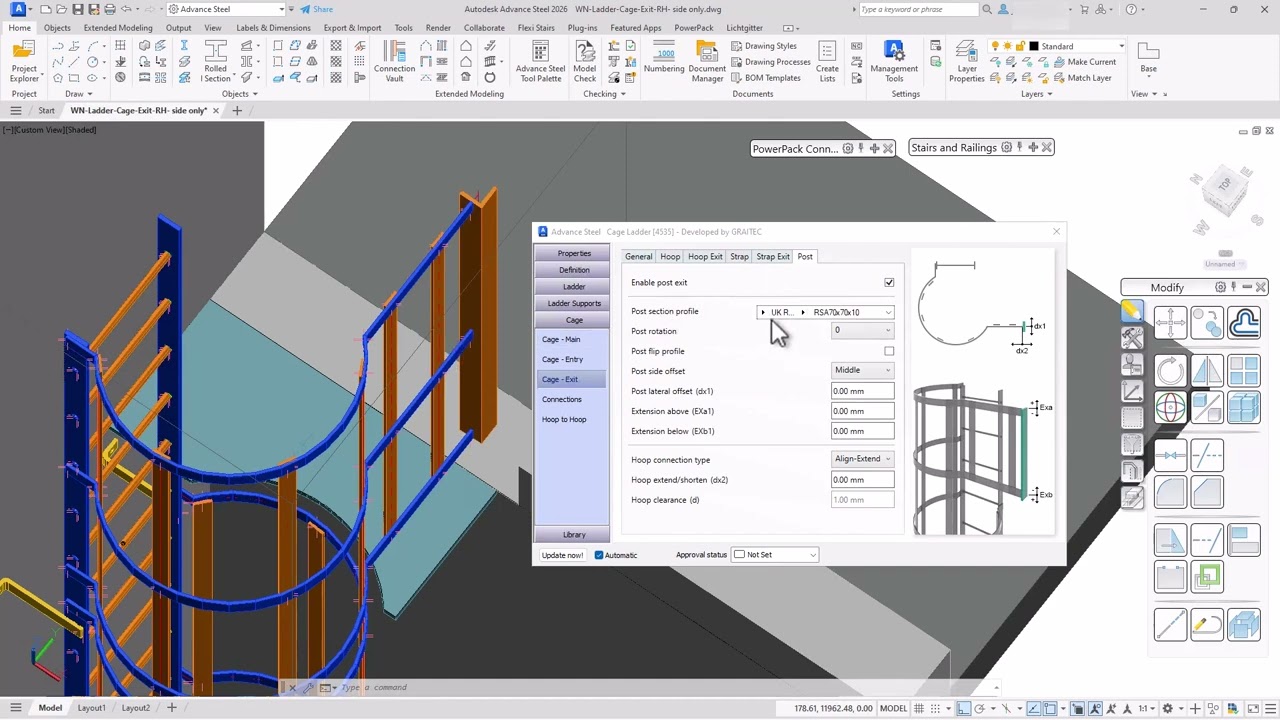This screenshot has height=720, width=1280.
Task: Open status bar workspace switching gear
Action: [1167, 708]
